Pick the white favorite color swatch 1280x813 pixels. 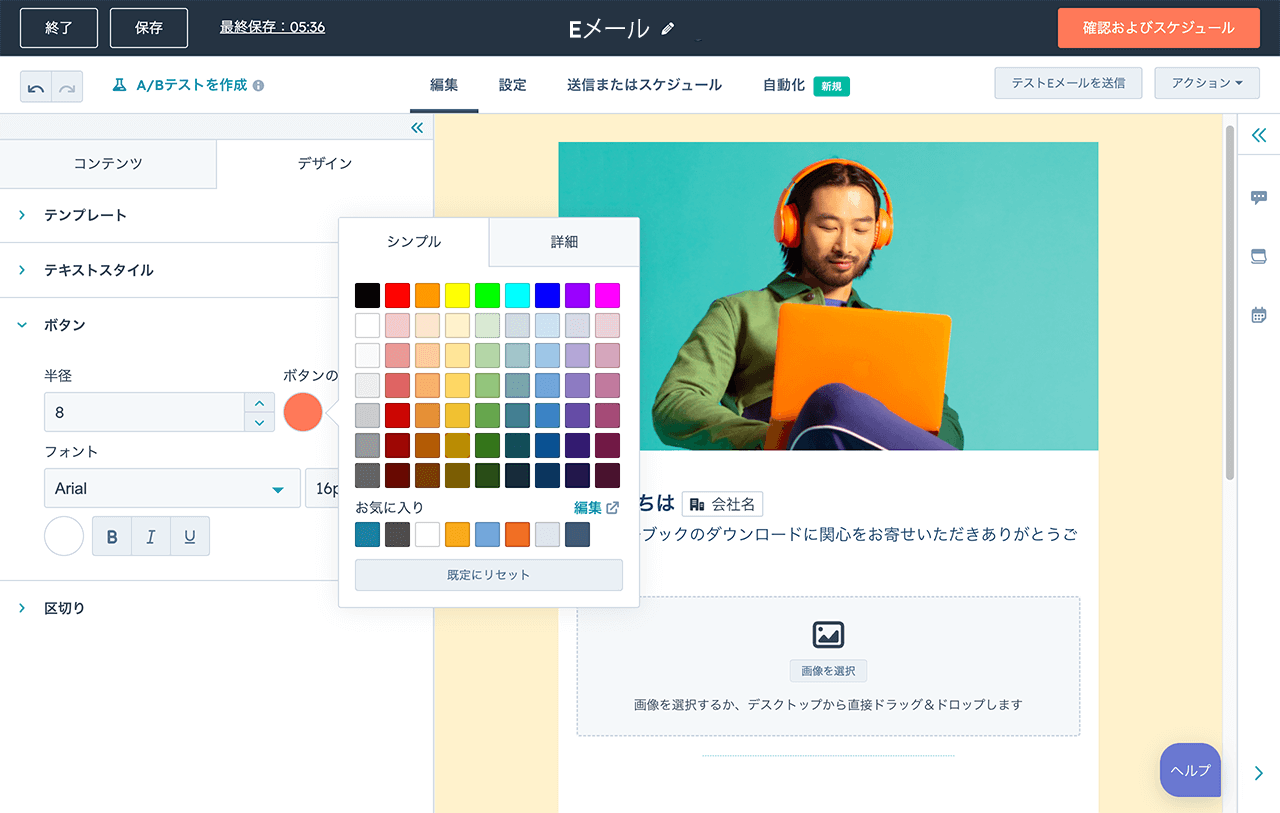click(428, 535)
